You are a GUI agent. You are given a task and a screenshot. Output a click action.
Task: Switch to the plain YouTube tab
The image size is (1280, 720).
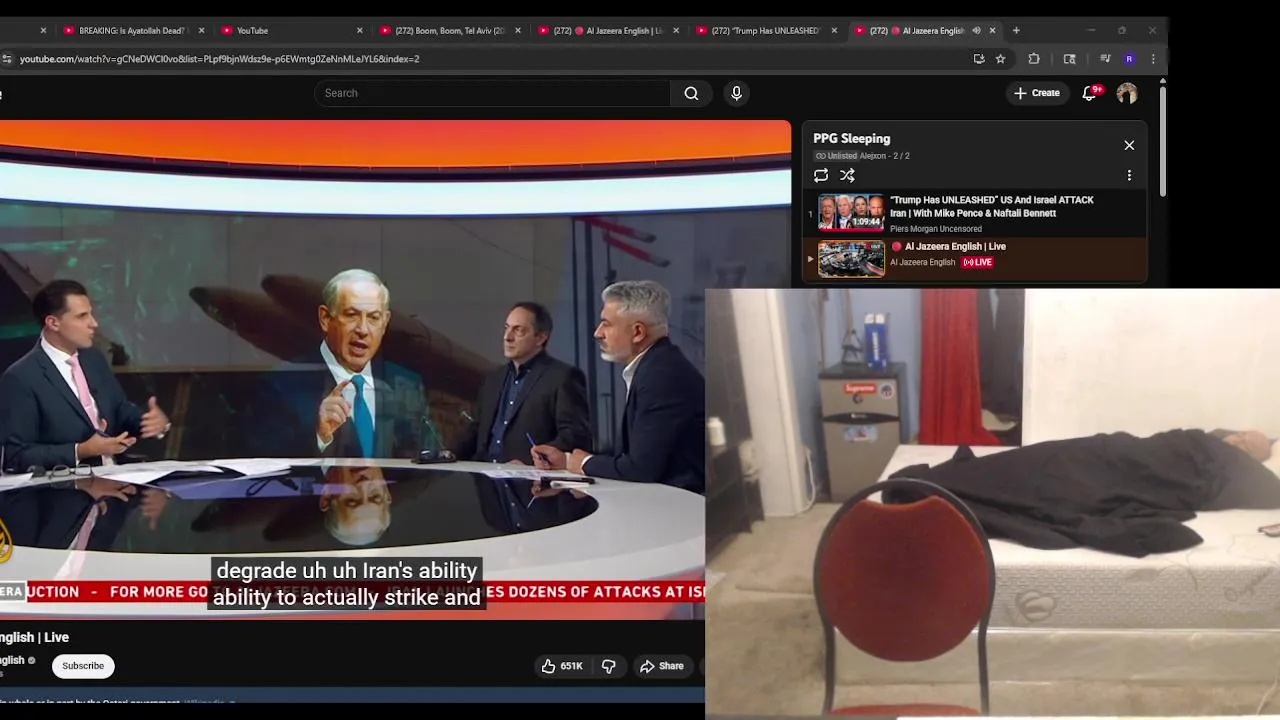point(290,30)
